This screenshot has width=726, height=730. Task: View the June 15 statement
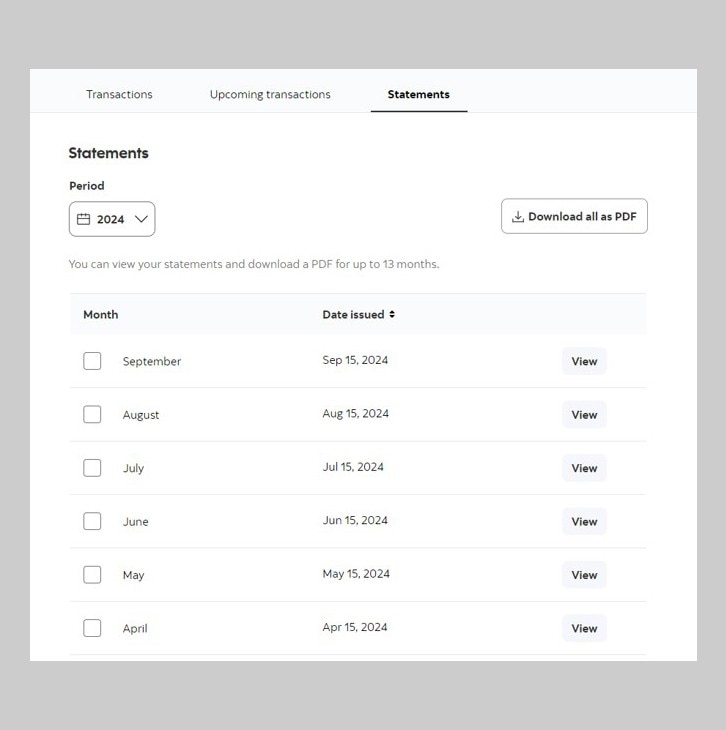click(584, 521)
